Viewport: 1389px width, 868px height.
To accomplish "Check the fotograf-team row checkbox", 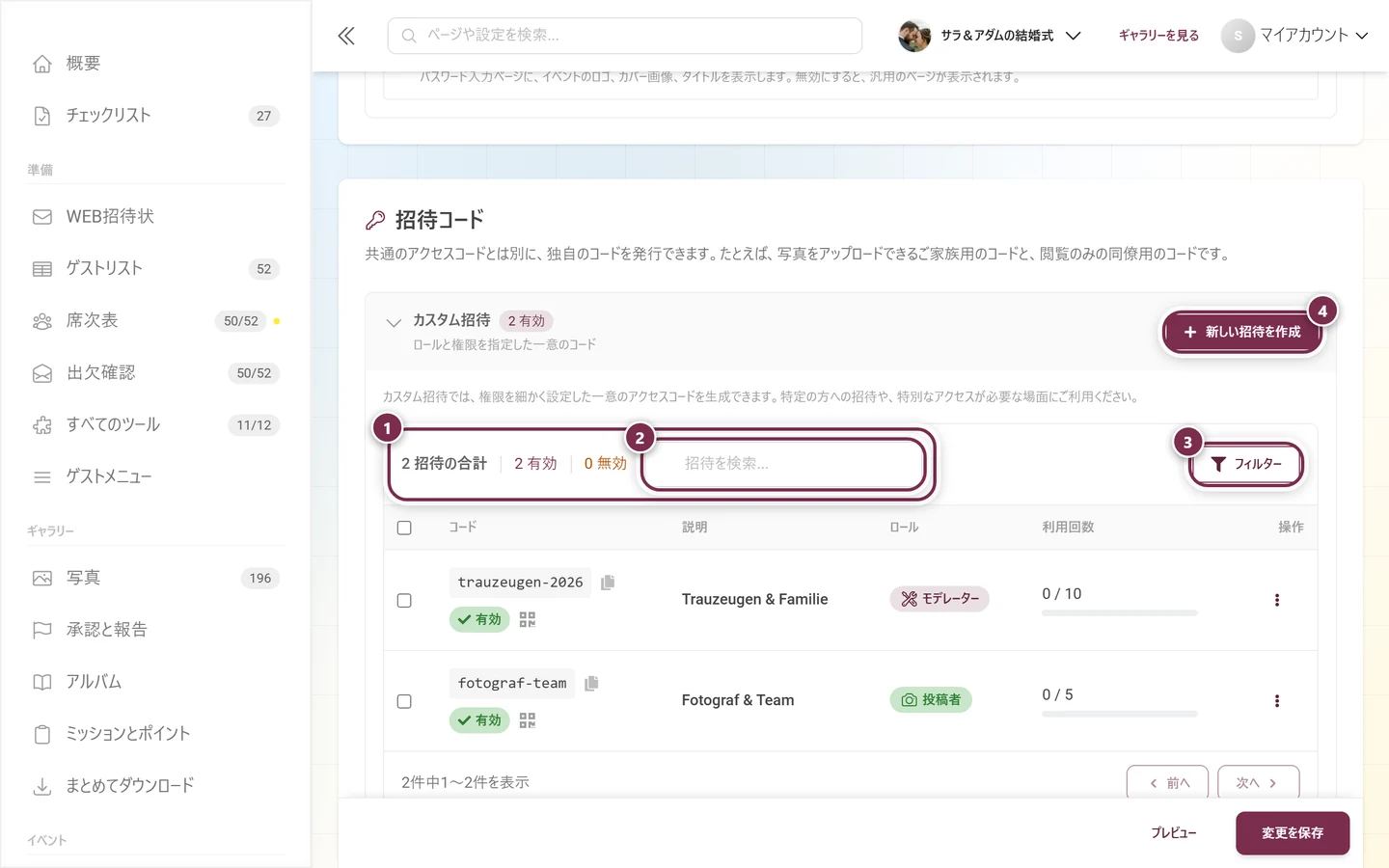I will 404,701.
